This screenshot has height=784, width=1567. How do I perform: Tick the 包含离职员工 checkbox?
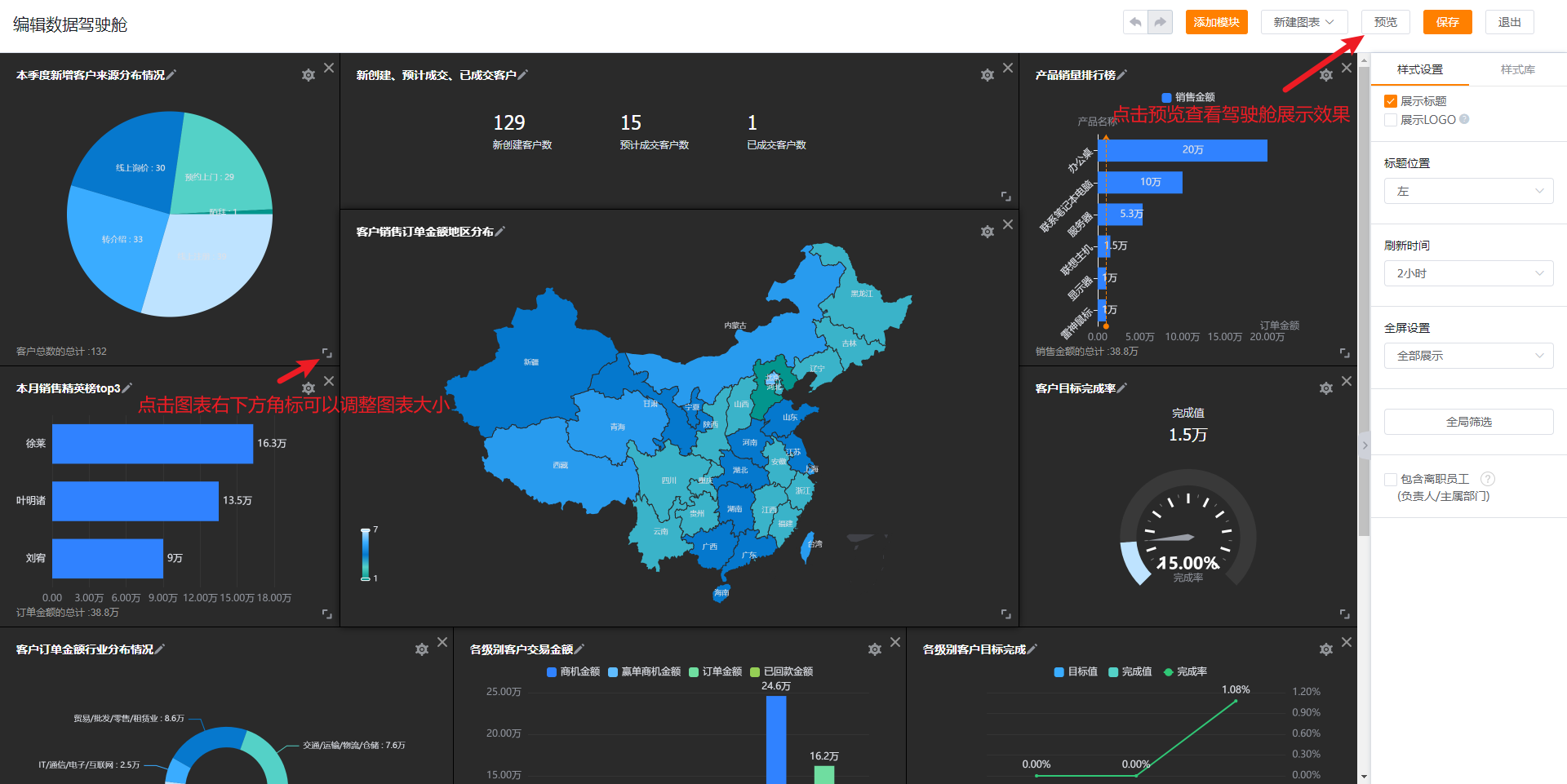coord(1391,480)
